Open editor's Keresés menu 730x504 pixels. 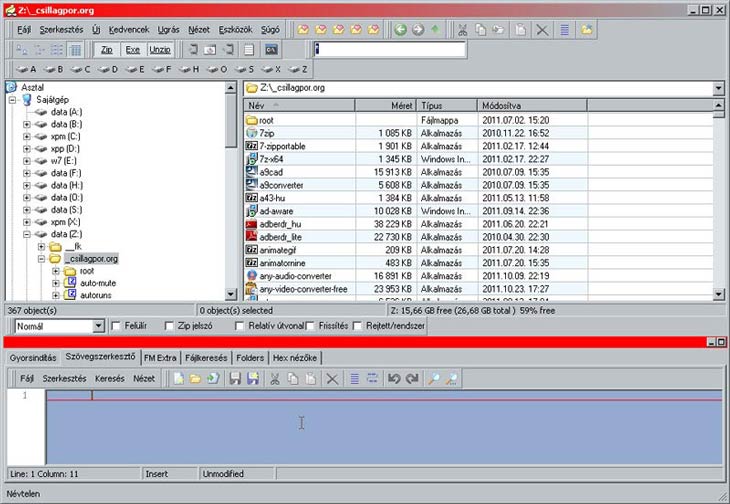[109, 378]
